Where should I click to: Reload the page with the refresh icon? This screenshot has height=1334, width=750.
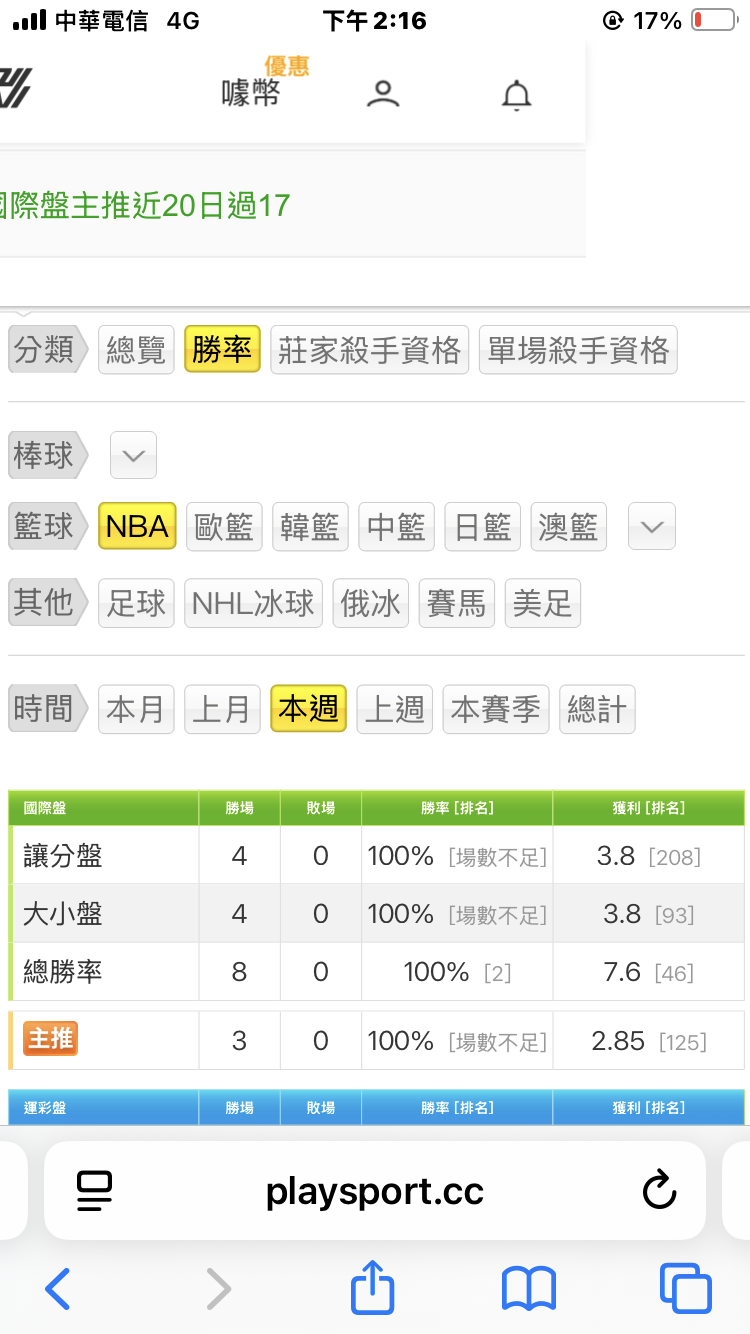coord(659,1190)
